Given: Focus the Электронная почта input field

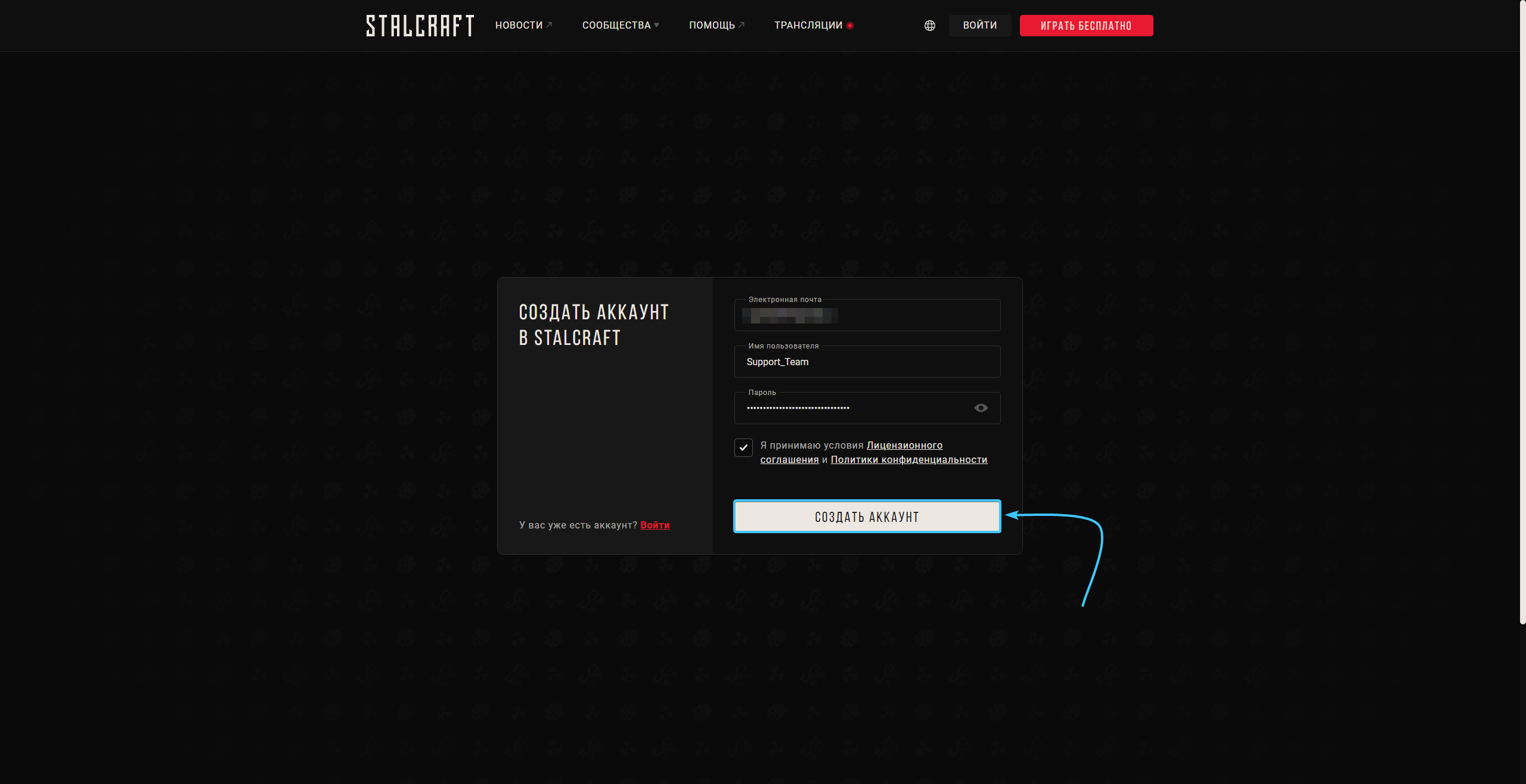Looking at the screenshot, I should (x=867, y=315).
